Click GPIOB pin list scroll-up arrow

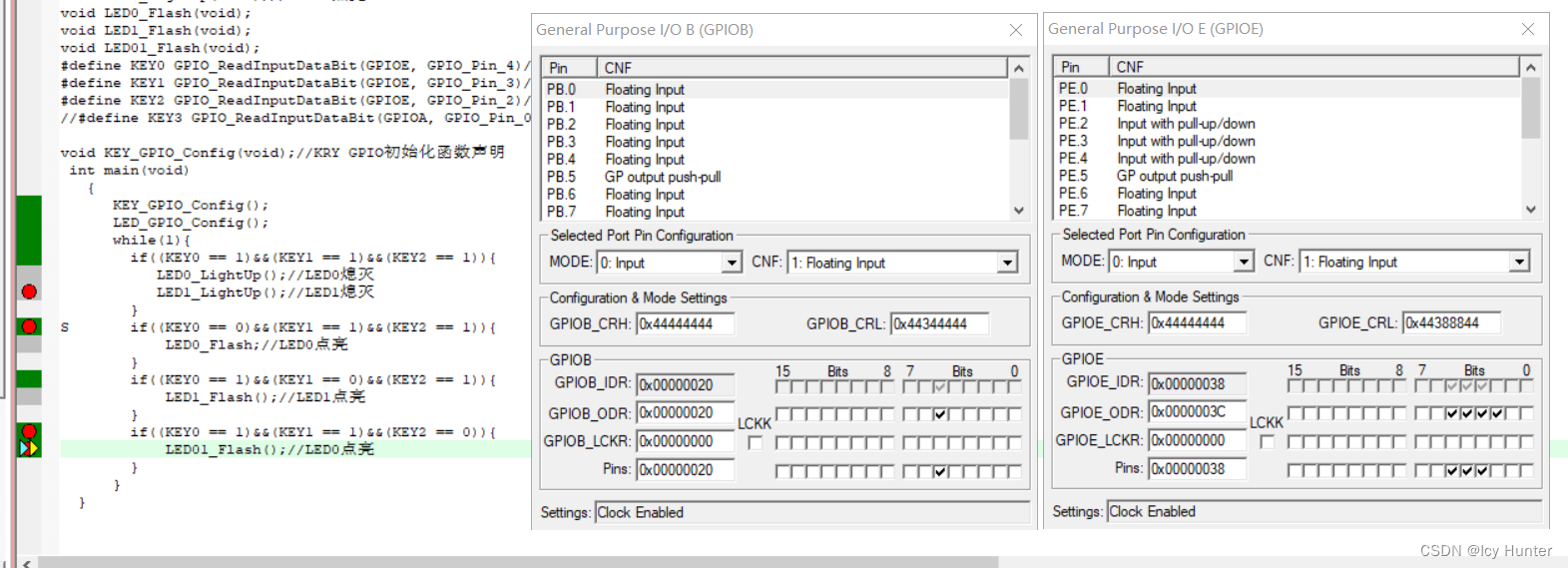pyautogui.click(x=1019, y=69)
